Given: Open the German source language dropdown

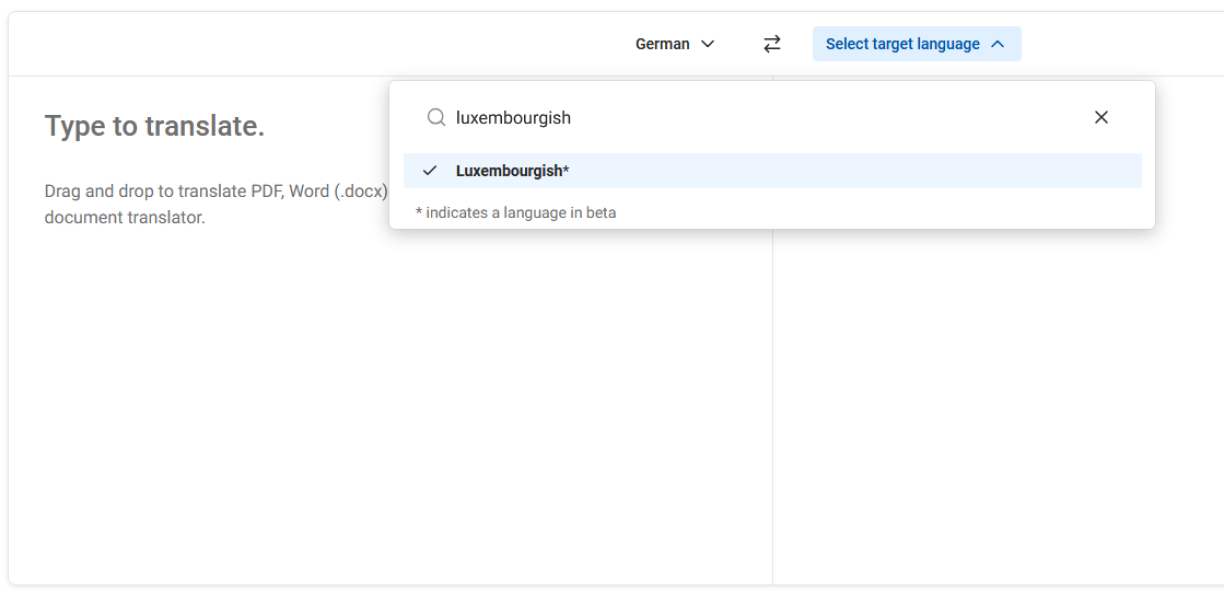Looking at the screenshot, I should click(675, 44).
